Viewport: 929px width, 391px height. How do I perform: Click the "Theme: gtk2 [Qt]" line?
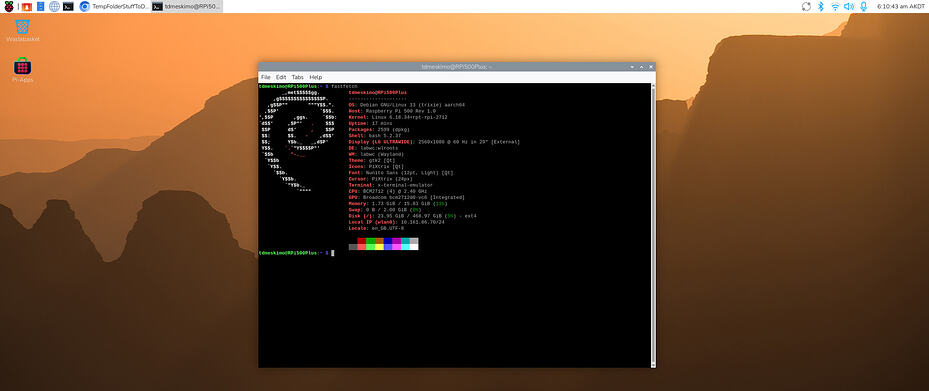click(x=372, y=161)
